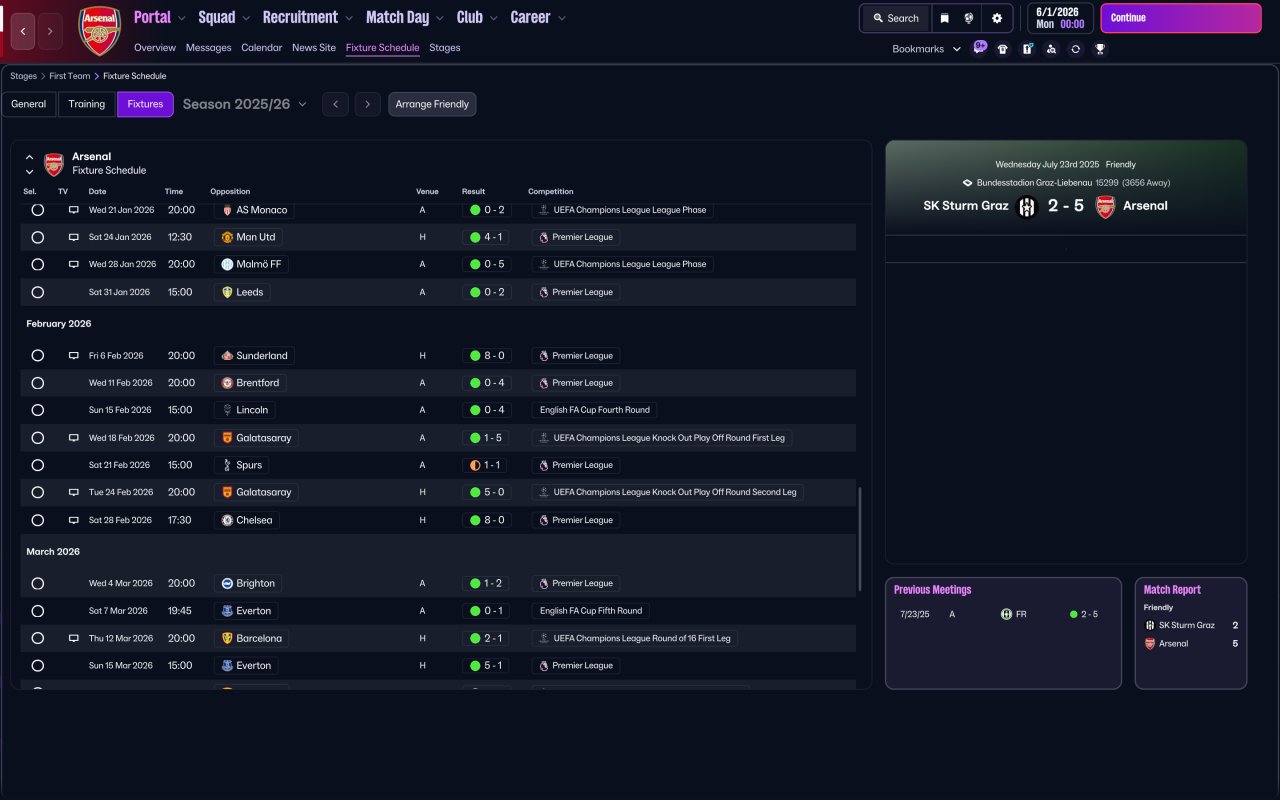Open the Calendar tab under Portal
Screen dimensions: 1280x800
261,47
